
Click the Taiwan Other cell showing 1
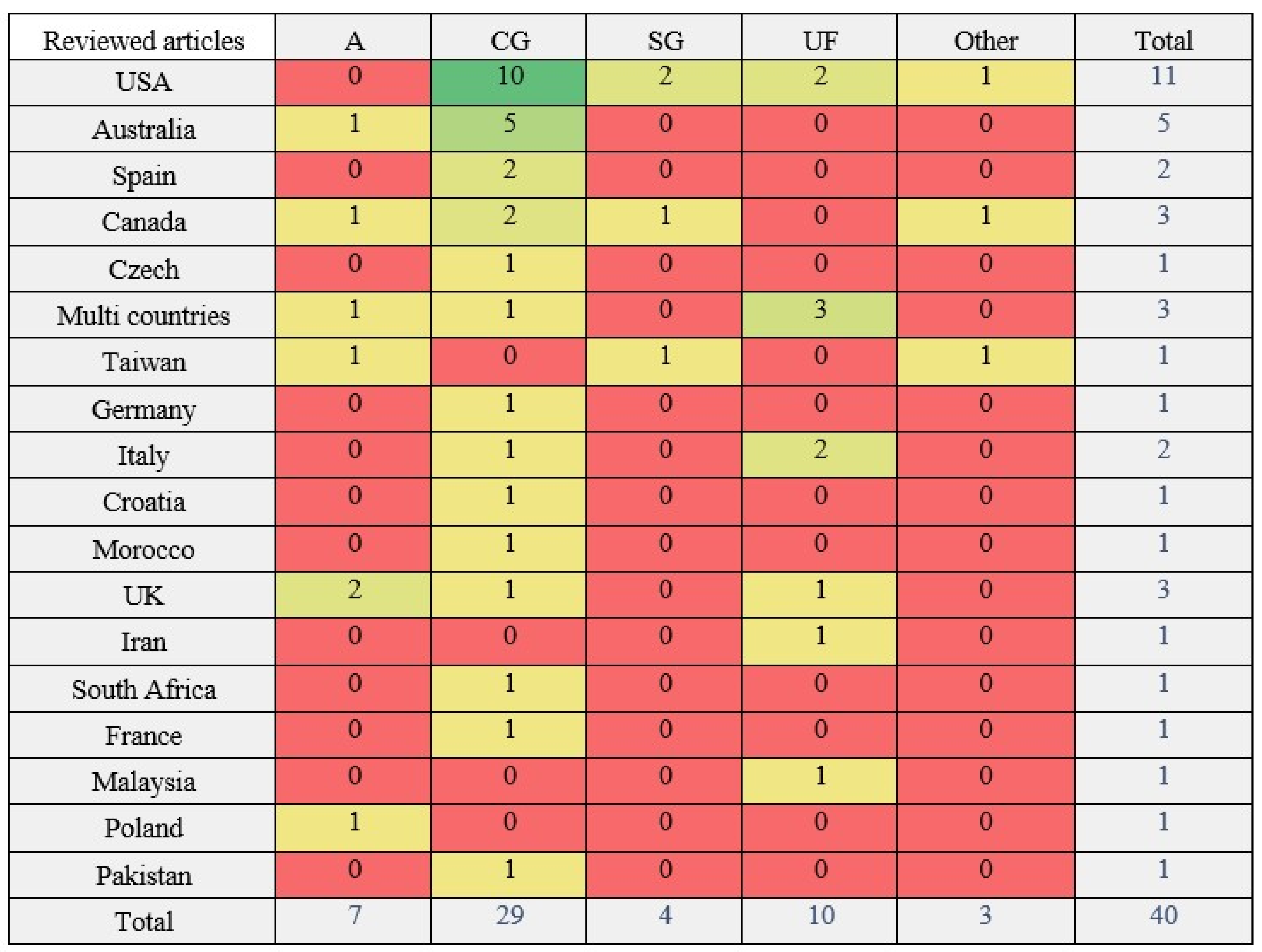(986, 362)
